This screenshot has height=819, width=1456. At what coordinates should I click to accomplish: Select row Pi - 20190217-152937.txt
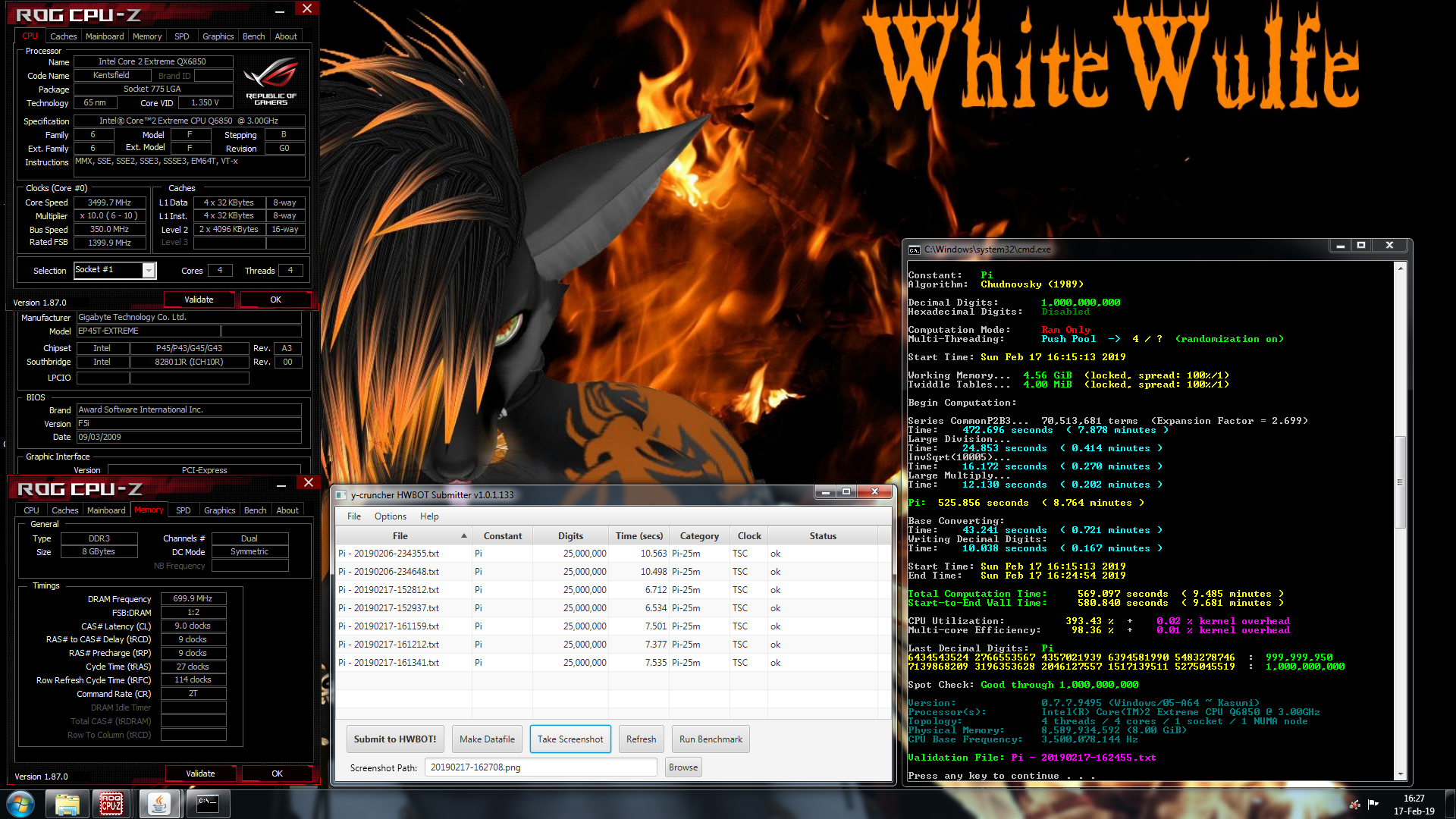tap(613, 608)
